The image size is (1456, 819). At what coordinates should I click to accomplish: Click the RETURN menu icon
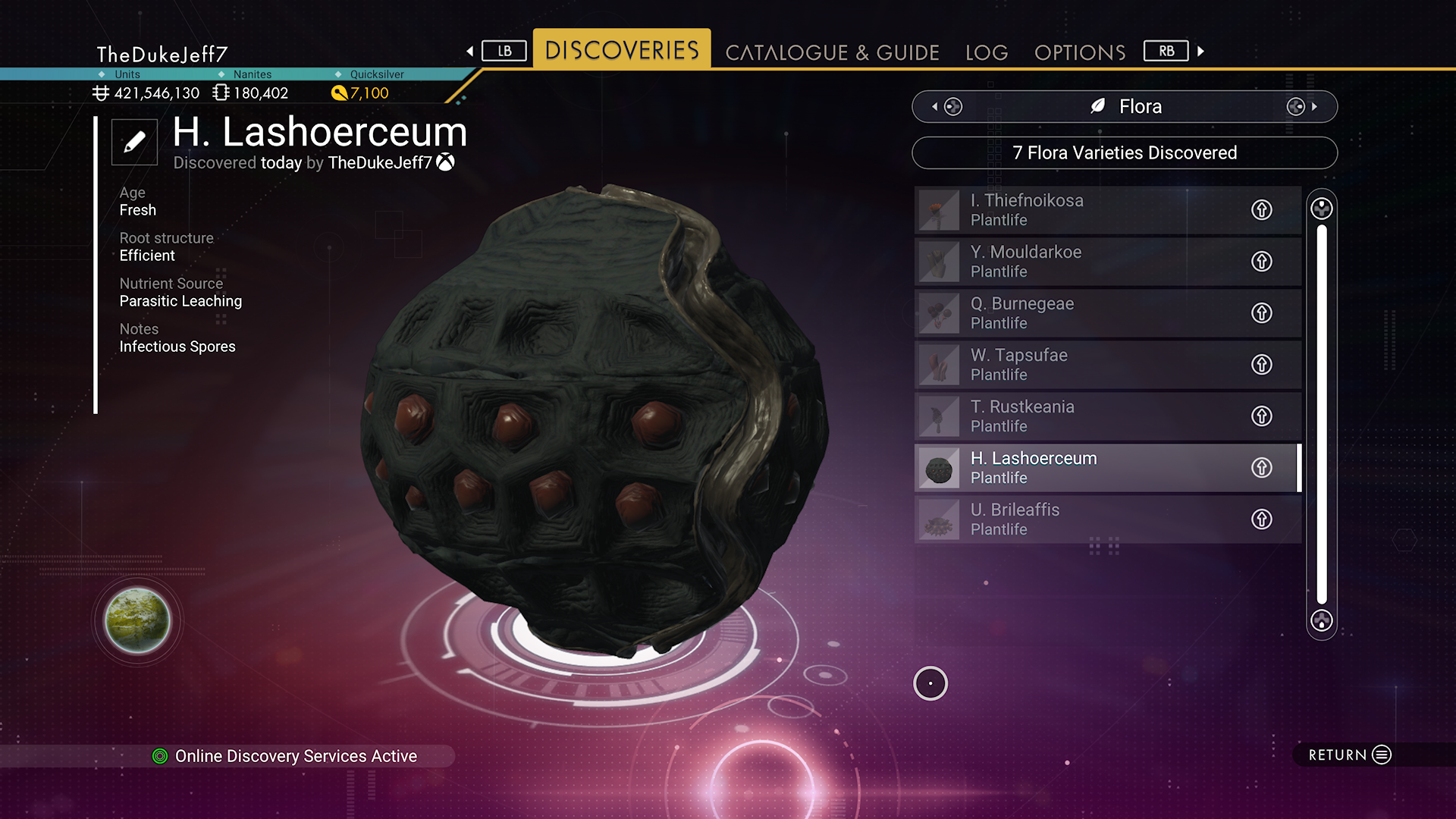(x=1382, y=755)
